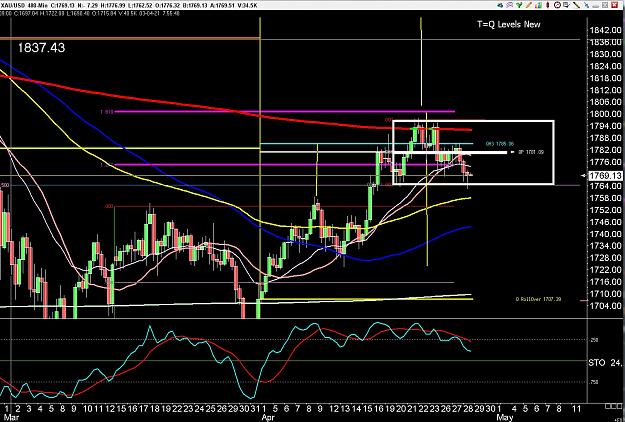
Task: Click the T=Q Levels New label
Action: click(x=509, y=24)
